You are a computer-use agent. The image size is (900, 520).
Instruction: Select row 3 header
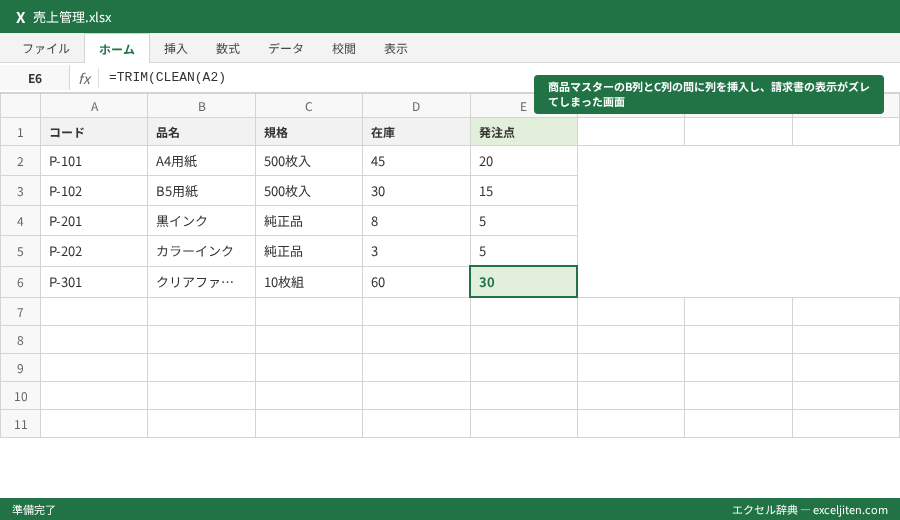pos(21,191)
